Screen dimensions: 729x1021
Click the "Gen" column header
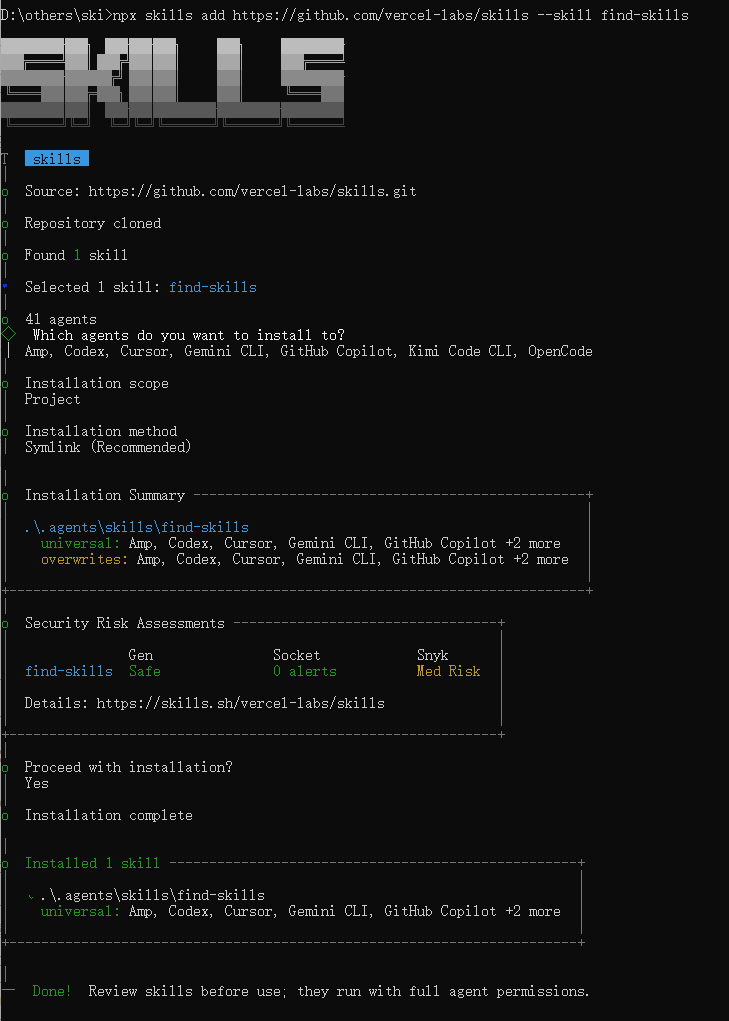(141, 655)
